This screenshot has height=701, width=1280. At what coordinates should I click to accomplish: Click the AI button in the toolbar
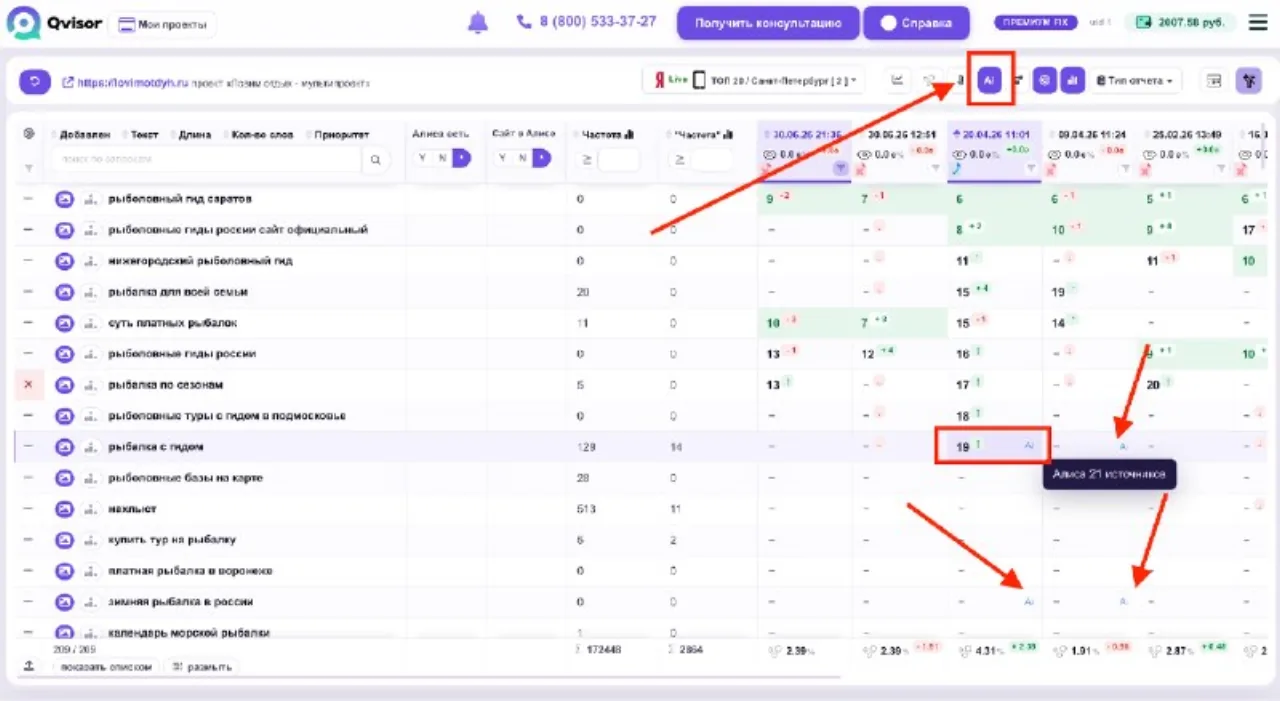click(x=989, y=81)
